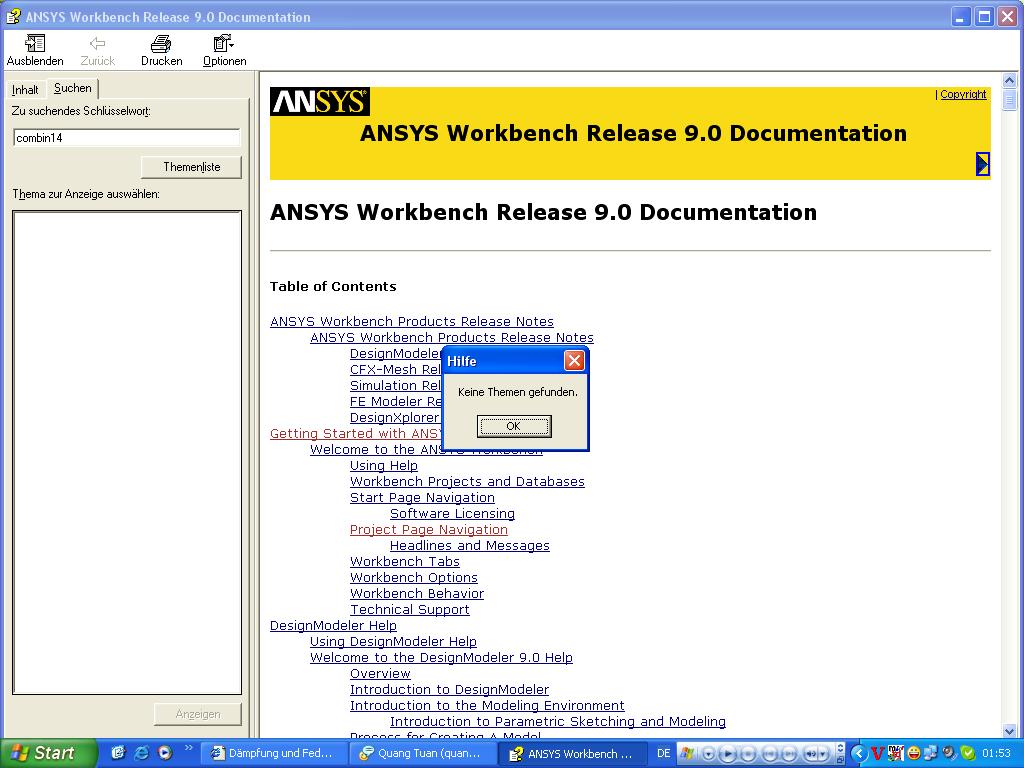This screenshot has height=768, width=1024.
Task: Click Previous track on media player toolbar
Action: [x=769, y=754]
